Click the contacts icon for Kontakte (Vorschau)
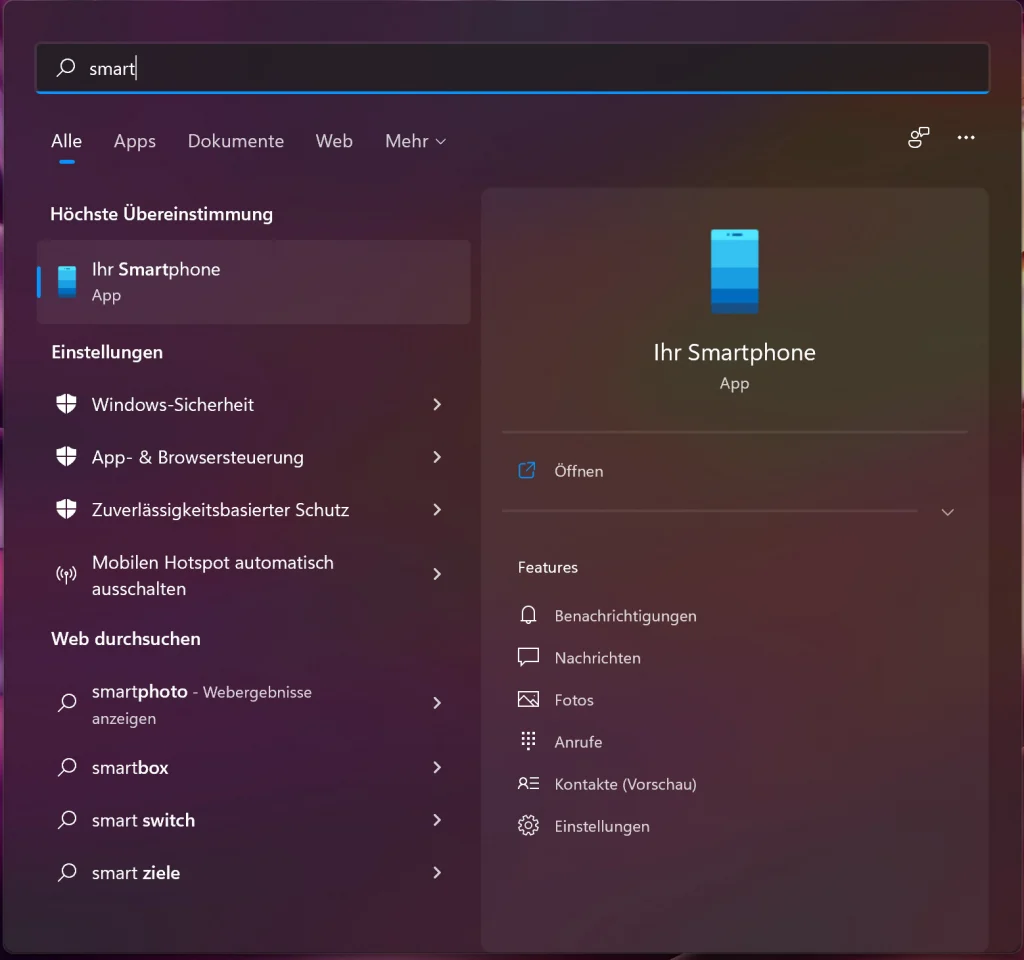 (x=528, y=783)
